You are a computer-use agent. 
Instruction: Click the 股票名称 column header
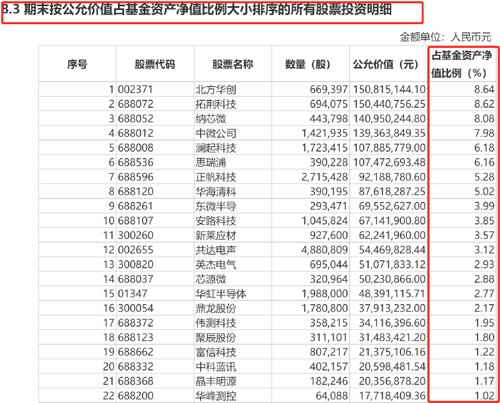(233, 64)
